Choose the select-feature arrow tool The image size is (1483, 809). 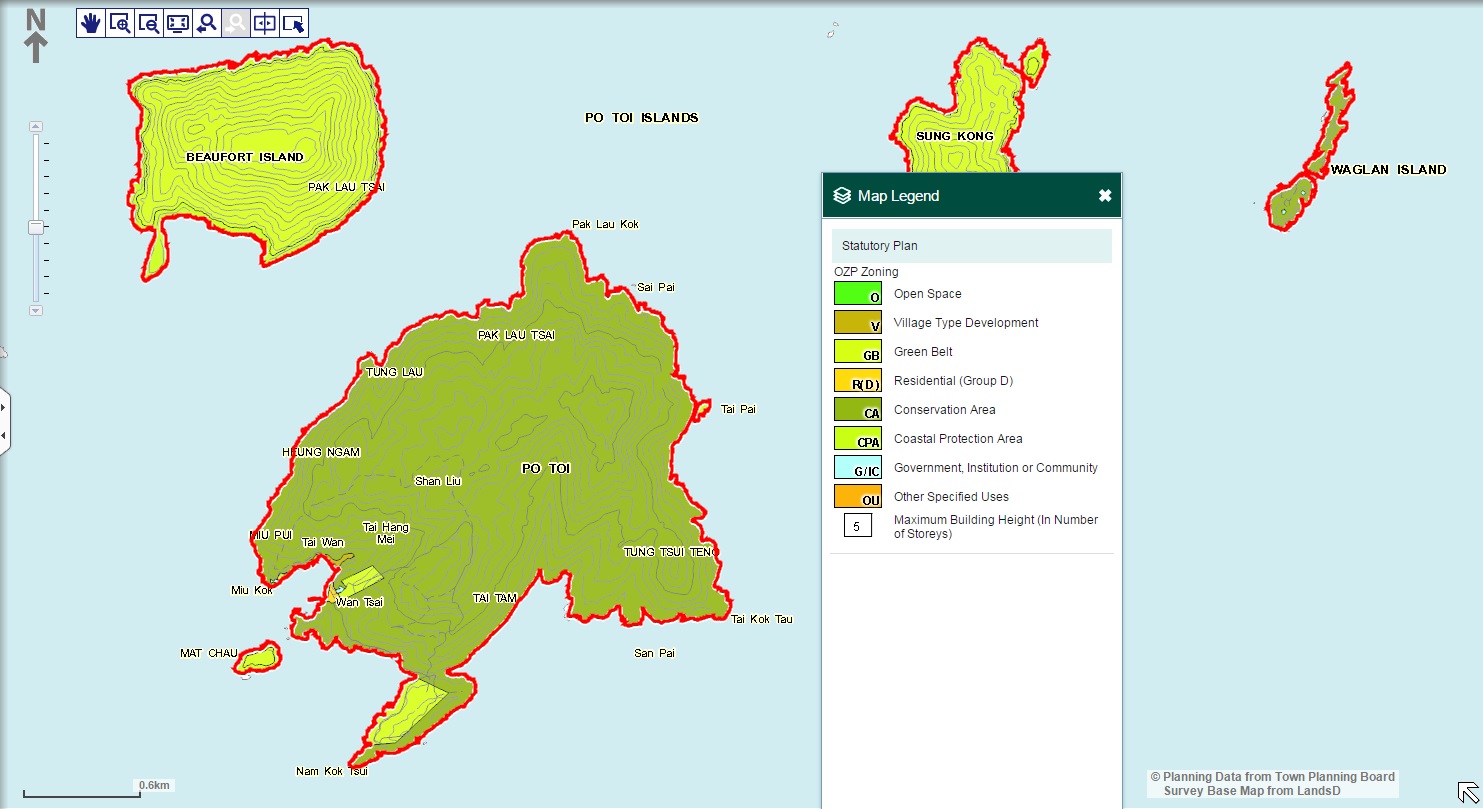pyautogui.click(x=294, y=24)
